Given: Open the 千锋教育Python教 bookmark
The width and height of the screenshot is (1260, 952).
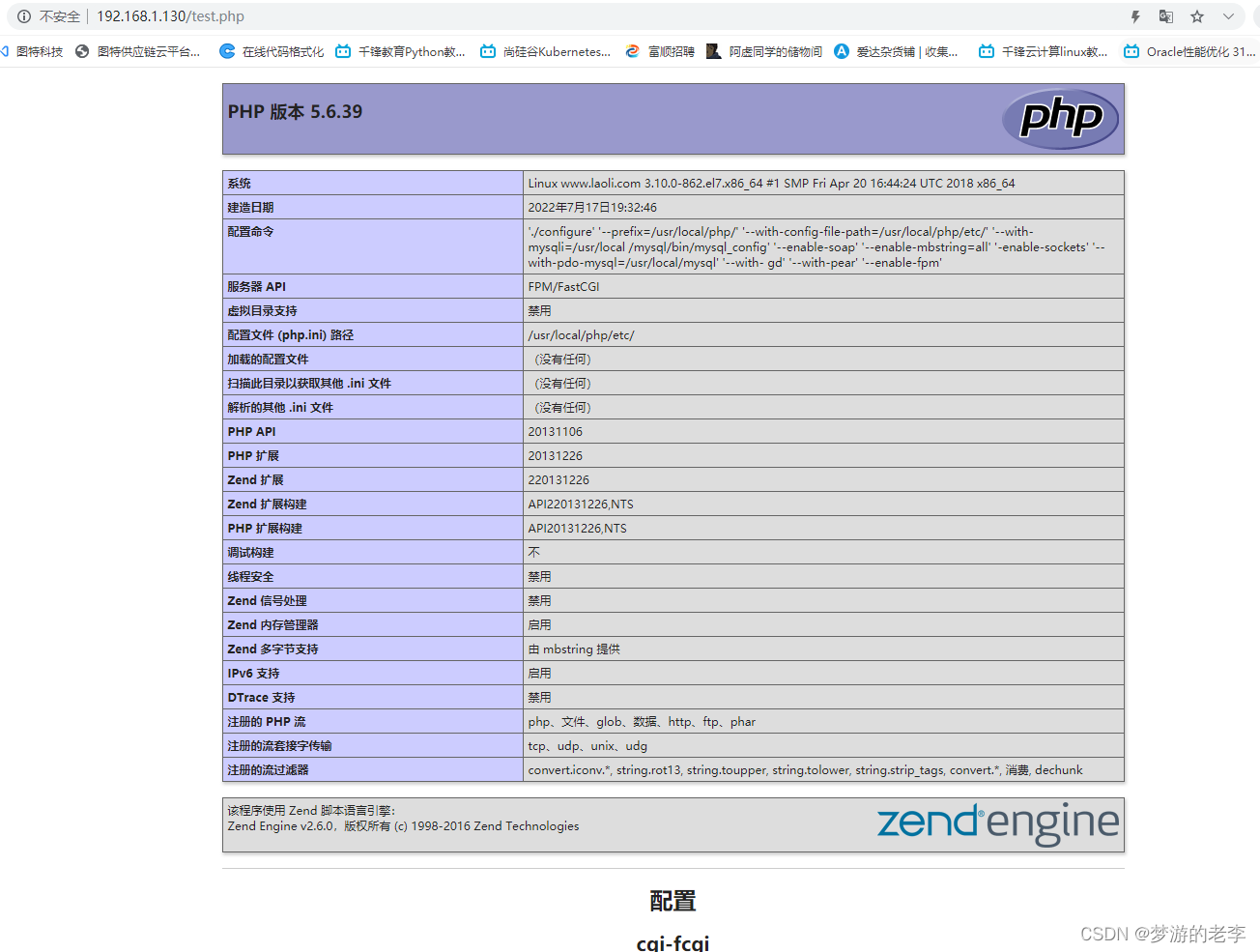Looking at the screenshot, I should point(400,51).
